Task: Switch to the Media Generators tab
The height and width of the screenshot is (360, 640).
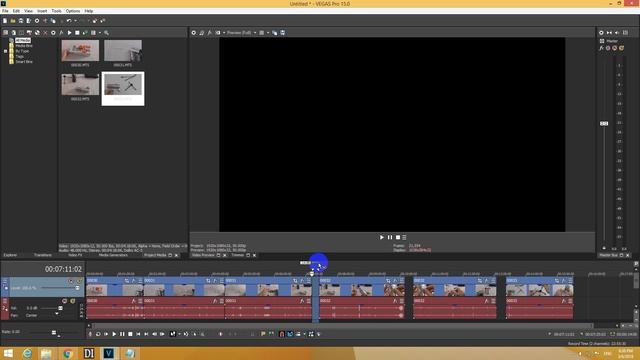Action: click(x=113, y=255)
